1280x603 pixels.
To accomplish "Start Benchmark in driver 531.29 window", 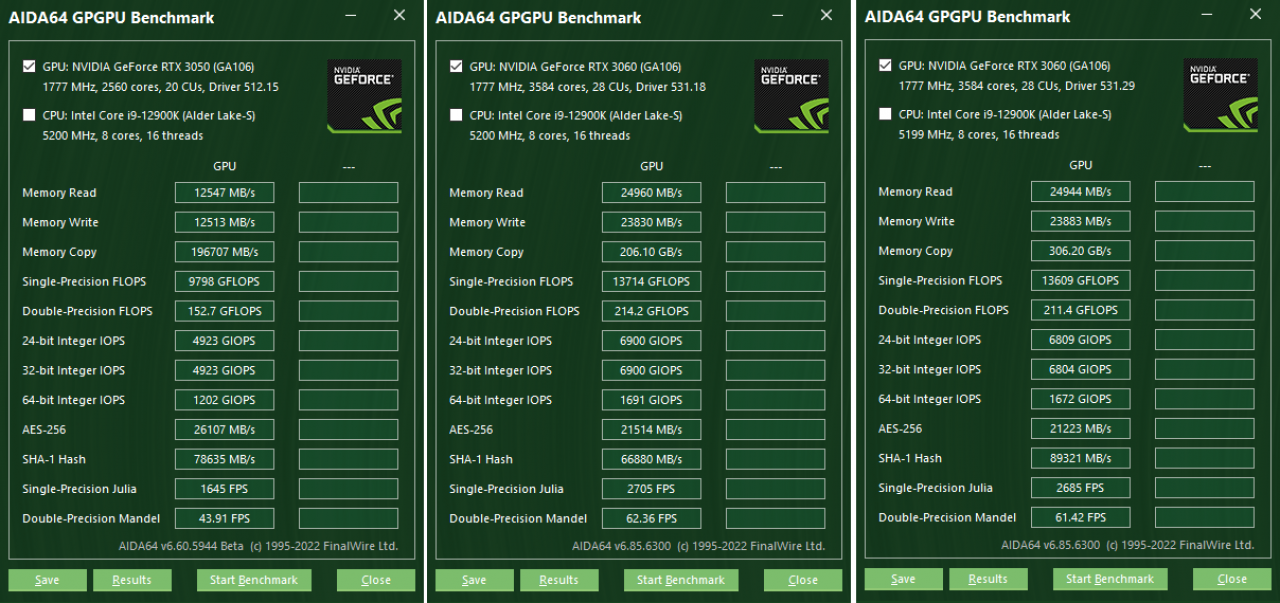I will 1110,579.
